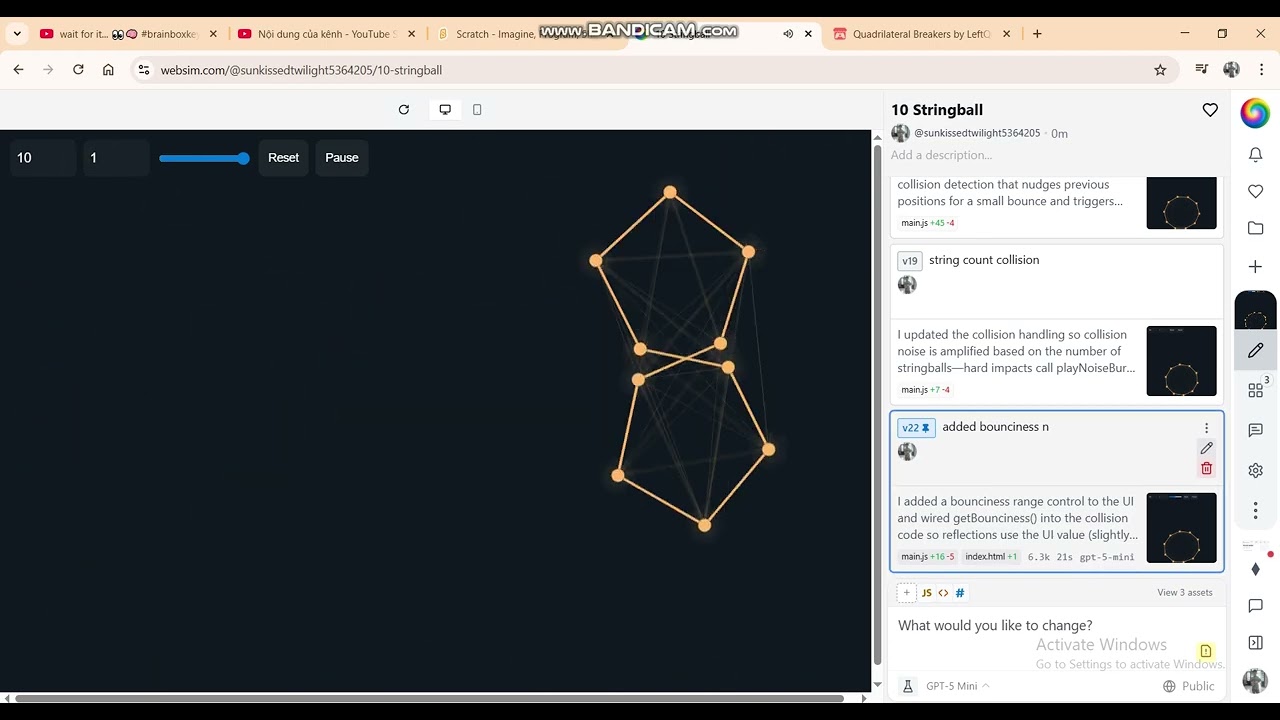The image size is (1280, 720).
Task: Open browser tab search dropdown
Action: click(17, 34)
